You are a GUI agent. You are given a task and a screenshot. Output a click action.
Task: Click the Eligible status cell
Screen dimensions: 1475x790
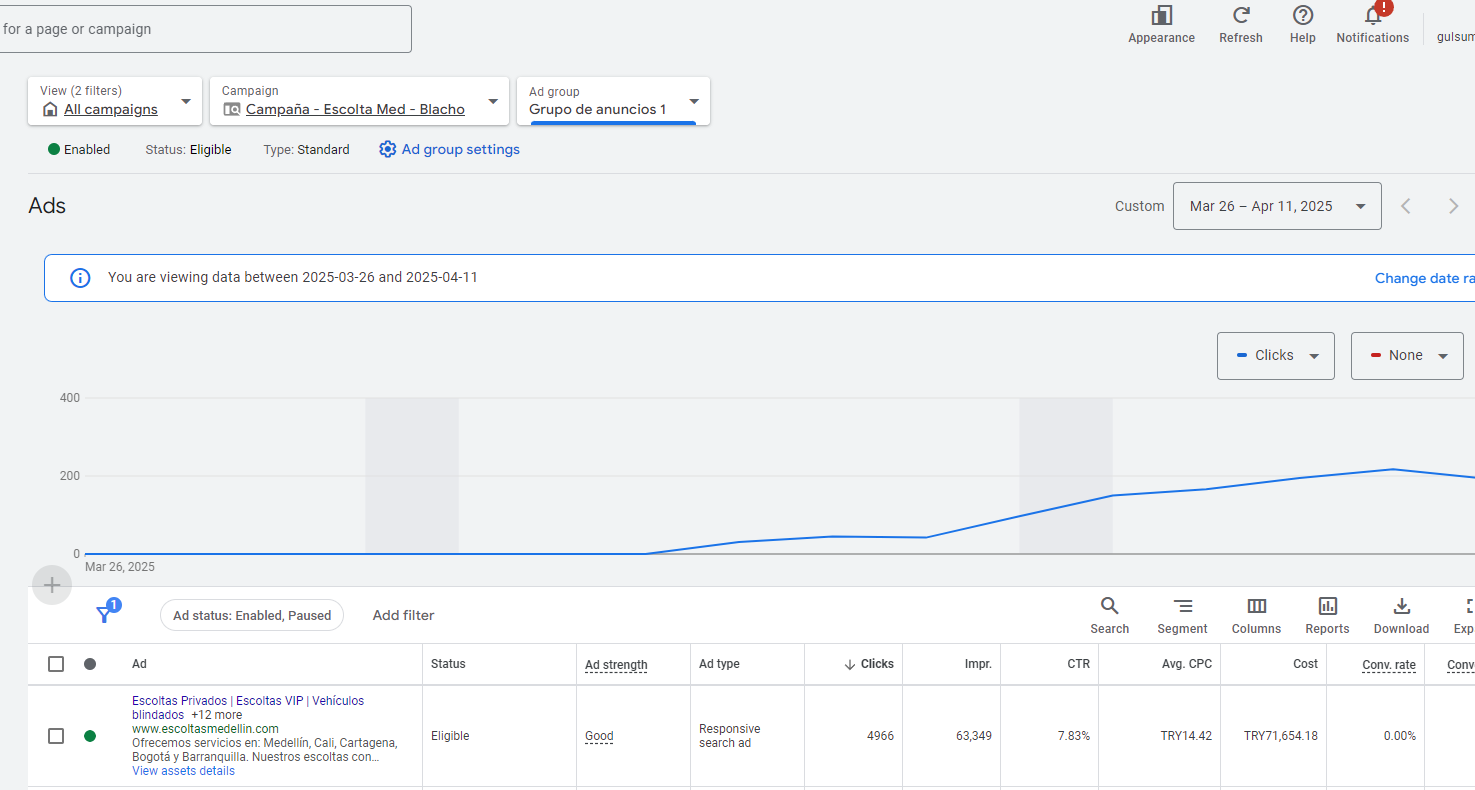450,736
